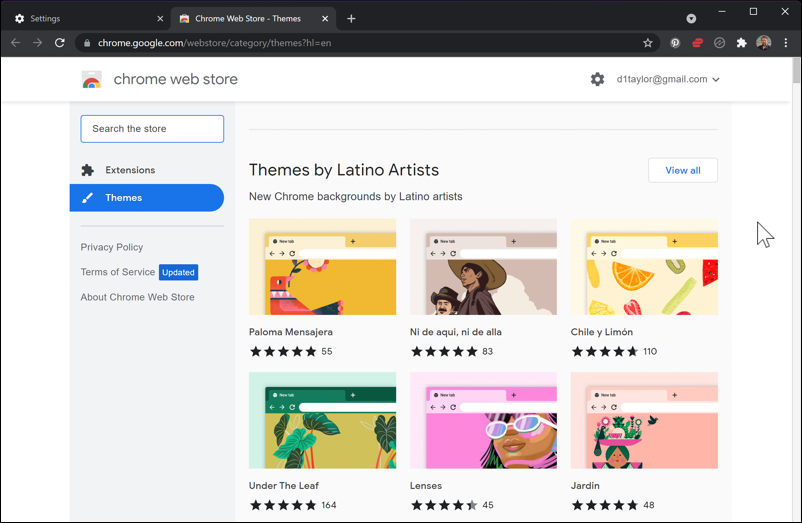Open Under The Leaf theme thumbnail
This screenshot has height=523, width=802.
322,420
